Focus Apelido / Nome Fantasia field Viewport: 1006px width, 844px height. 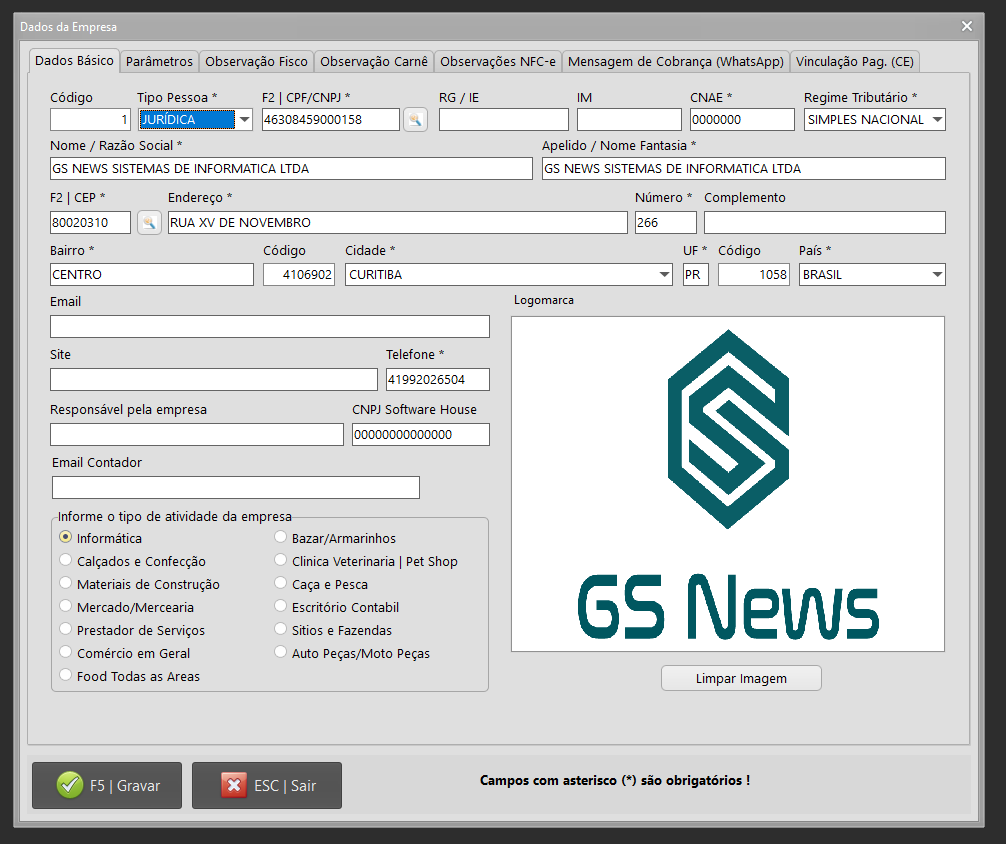point(744,168)
